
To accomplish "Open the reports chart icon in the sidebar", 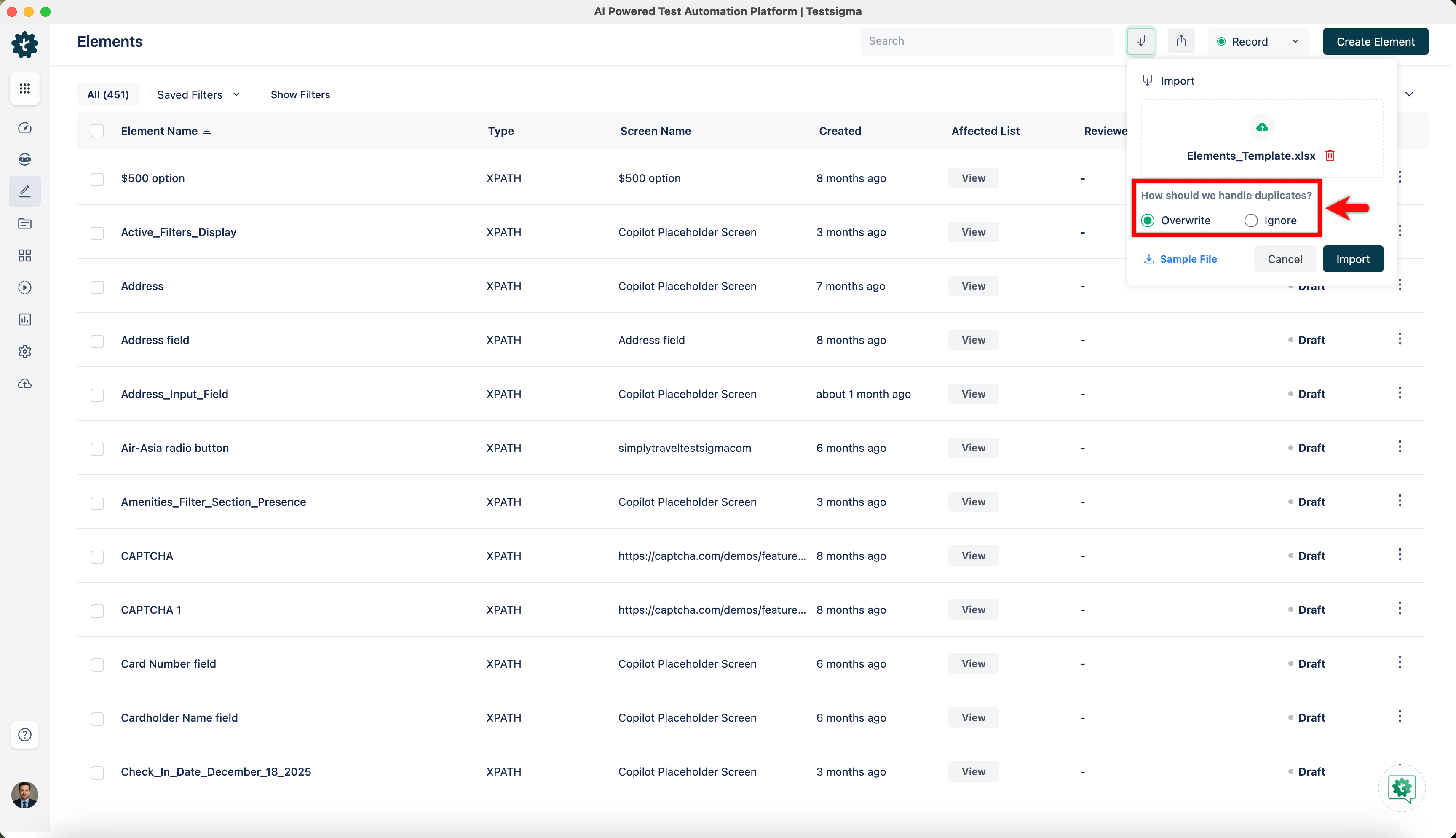I will 24,320.
